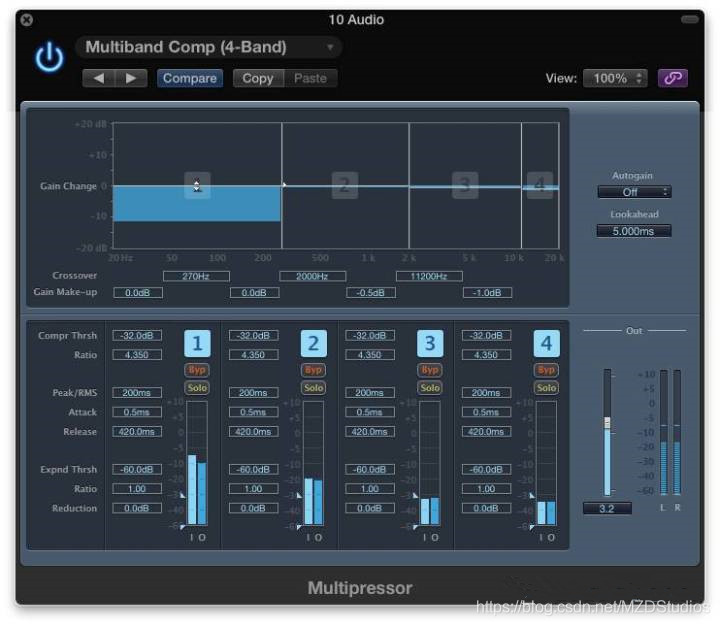720x626 pixels.
Task: Click band 2 Gain Make-up 0.0dB field
Action: (254, 293)
